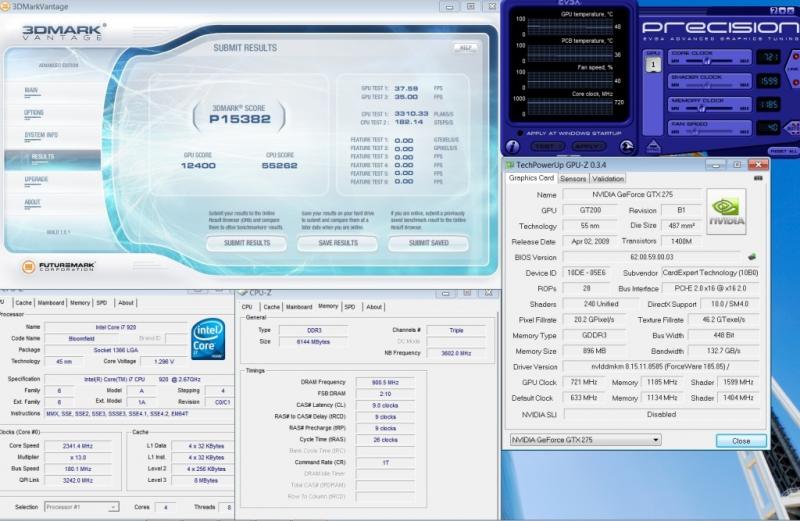This screenshot has height=521, width=800.
Task: Select the Graphics Card tab in GPU-Z
Action: (x=531, y=178)
